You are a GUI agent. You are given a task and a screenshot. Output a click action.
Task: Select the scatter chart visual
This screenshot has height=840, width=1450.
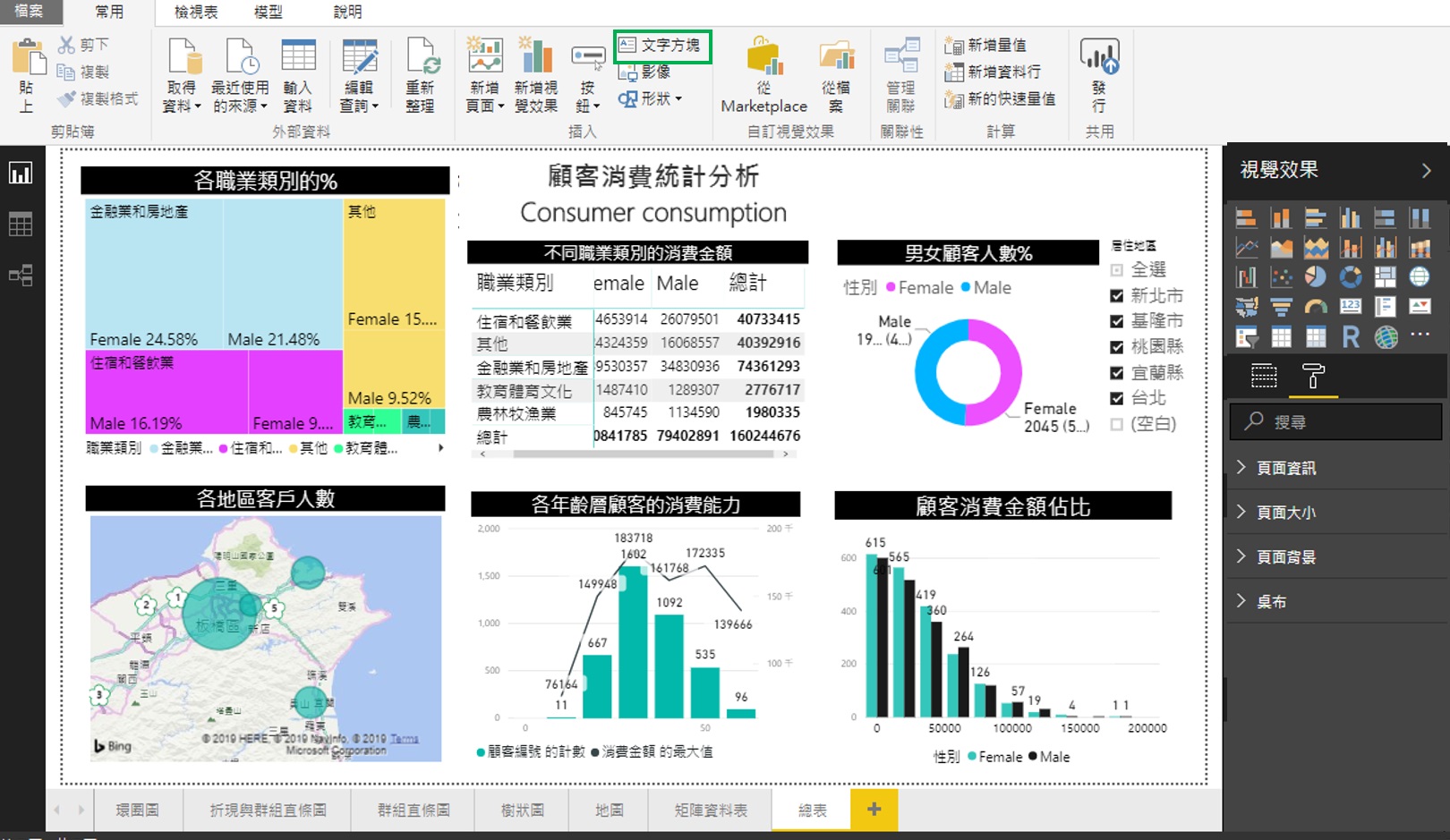(1282, 277)
